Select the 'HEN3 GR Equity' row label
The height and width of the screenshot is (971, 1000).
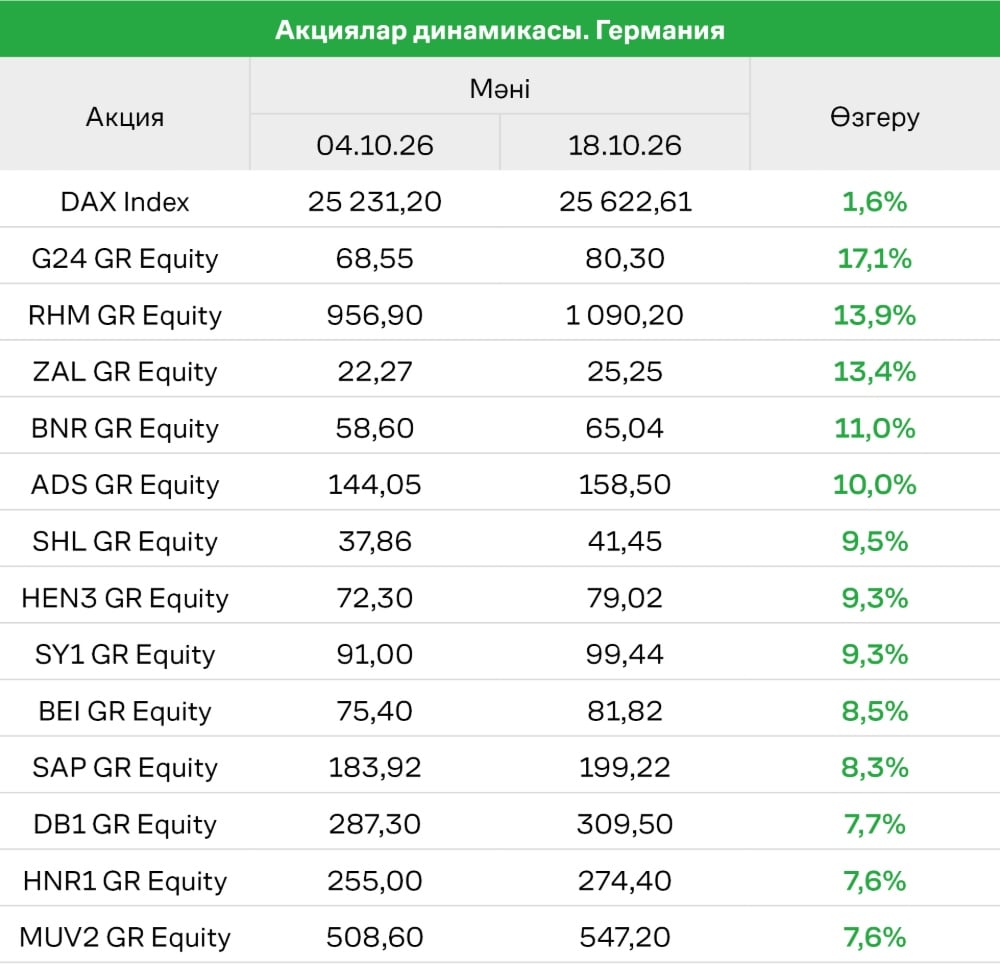[125, 599]
